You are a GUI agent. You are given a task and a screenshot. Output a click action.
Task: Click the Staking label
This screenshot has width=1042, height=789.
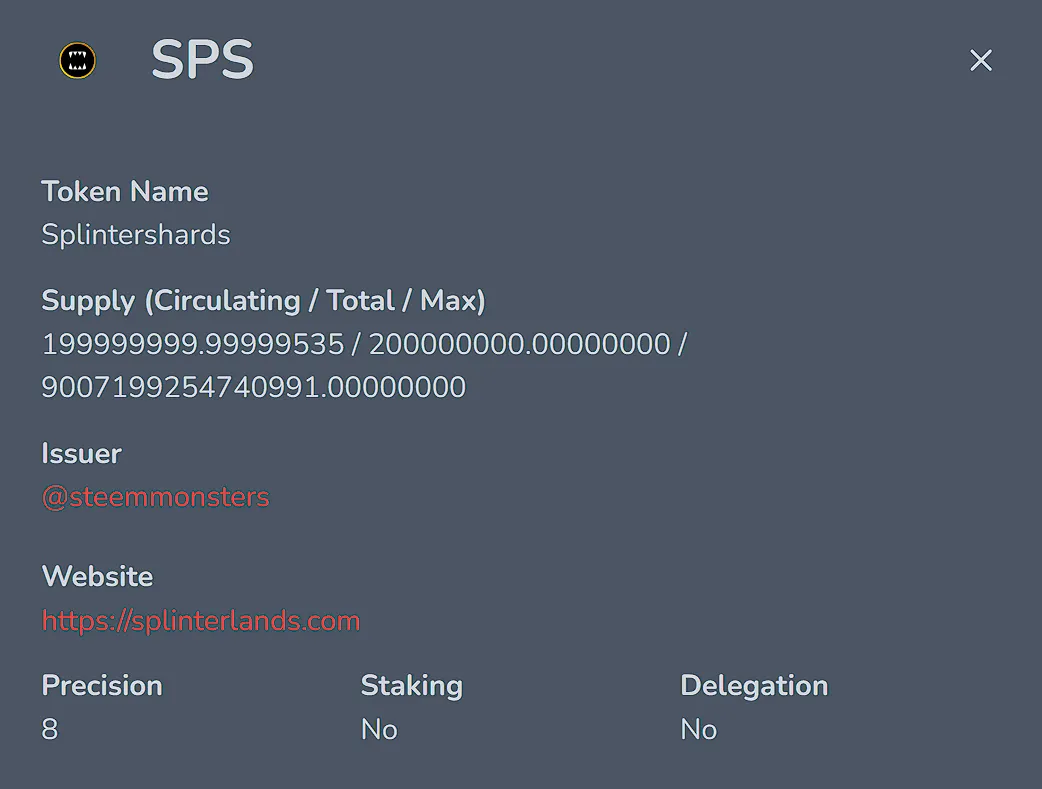(x=411, y=686)
